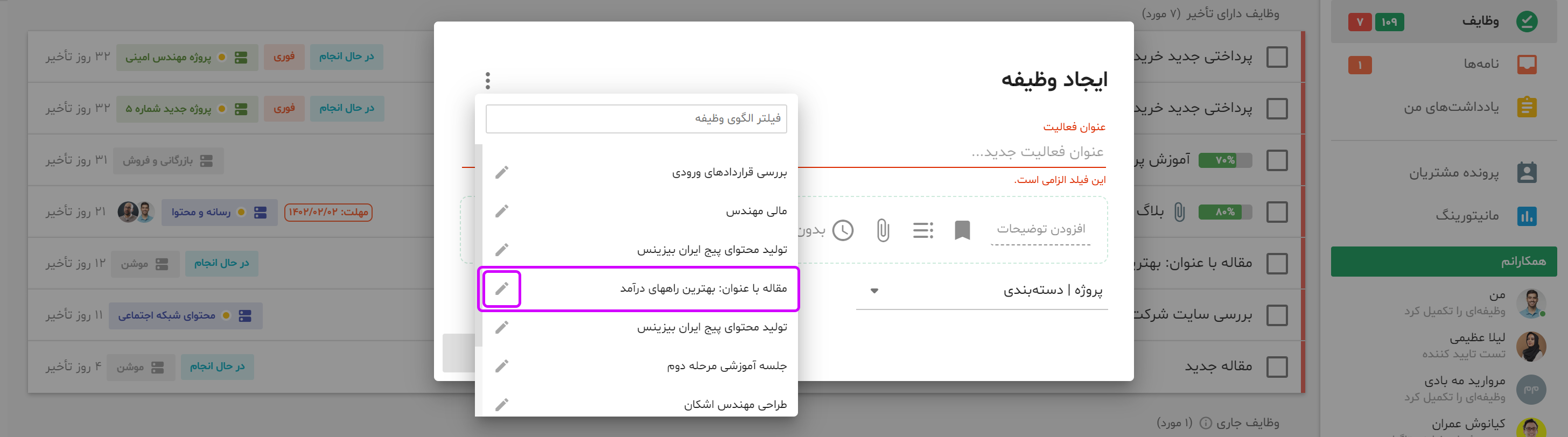Click the green همکارانم header button

point(1443,262)
